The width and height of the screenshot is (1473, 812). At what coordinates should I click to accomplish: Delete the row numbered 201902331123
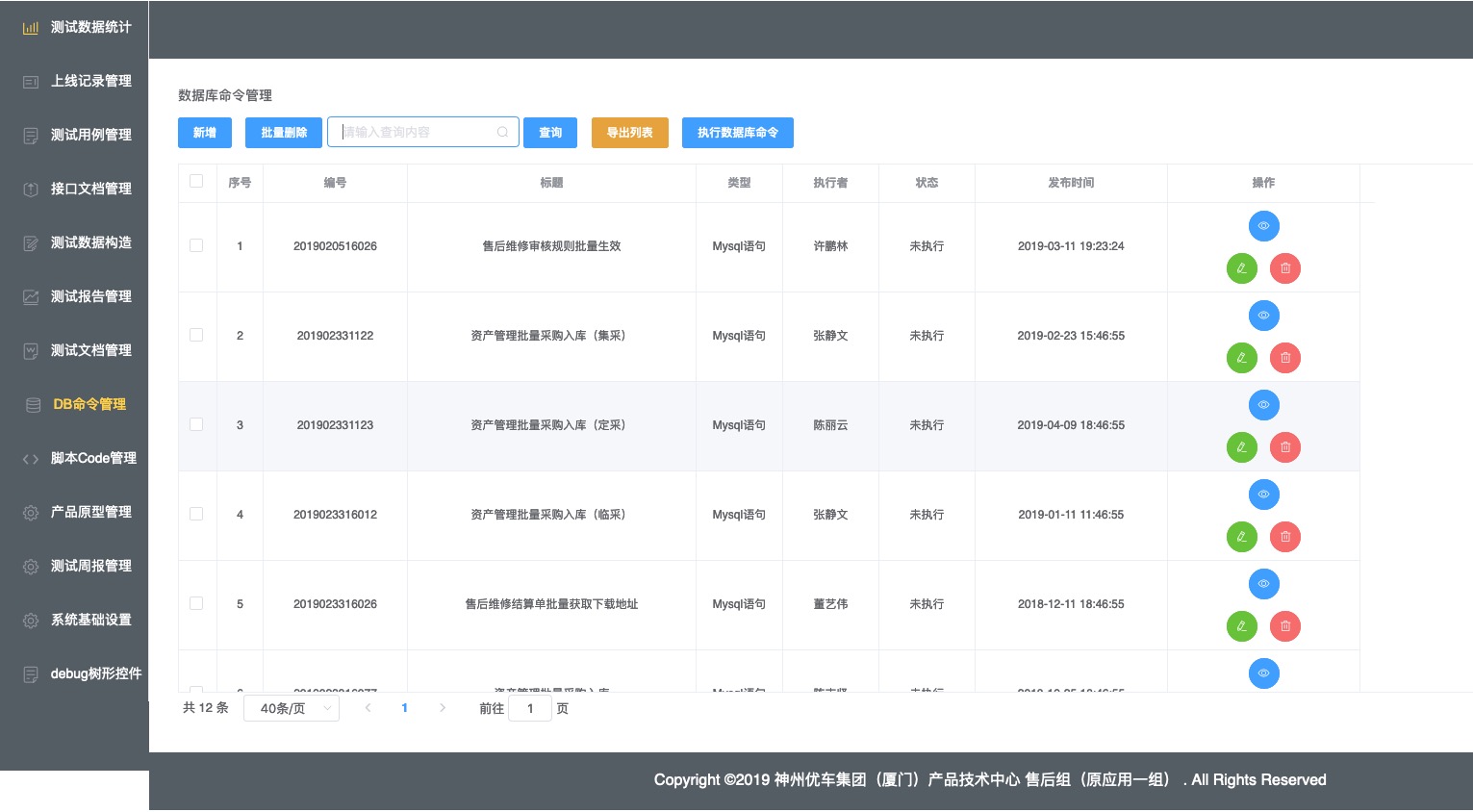(x=1285, y=447)
